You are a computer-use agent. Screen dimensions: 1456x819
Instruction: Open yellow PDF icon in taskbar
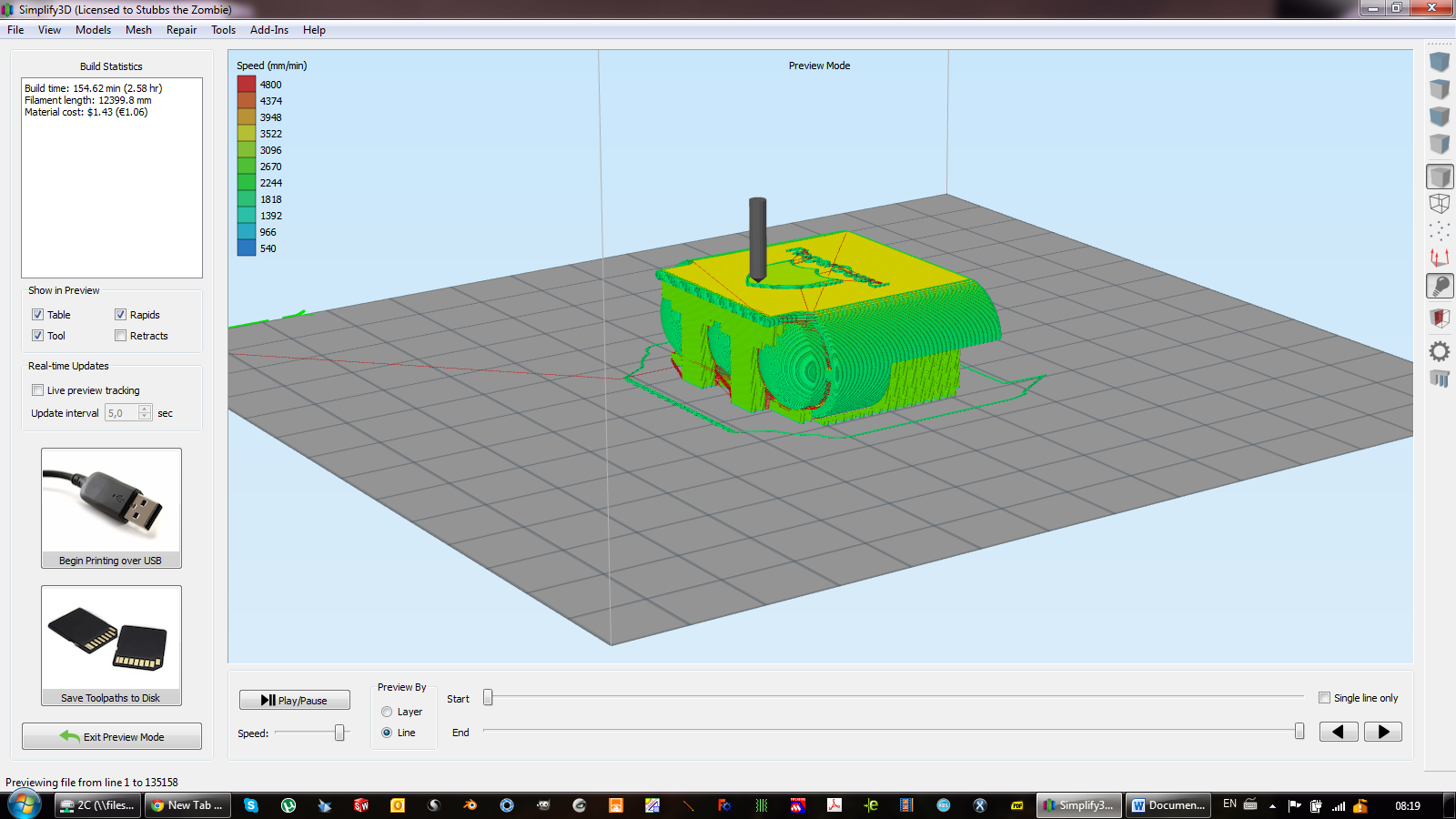(1016, 805)
